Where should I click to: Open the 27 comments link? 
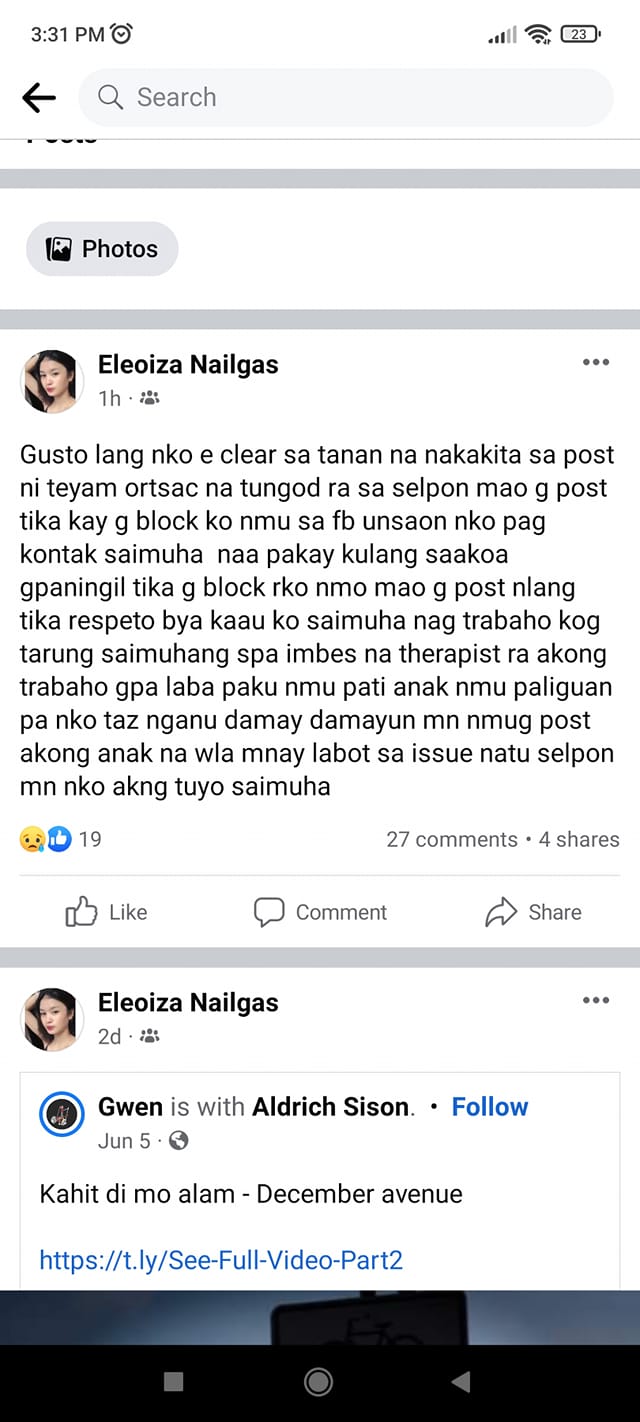[x=452, y=839]
